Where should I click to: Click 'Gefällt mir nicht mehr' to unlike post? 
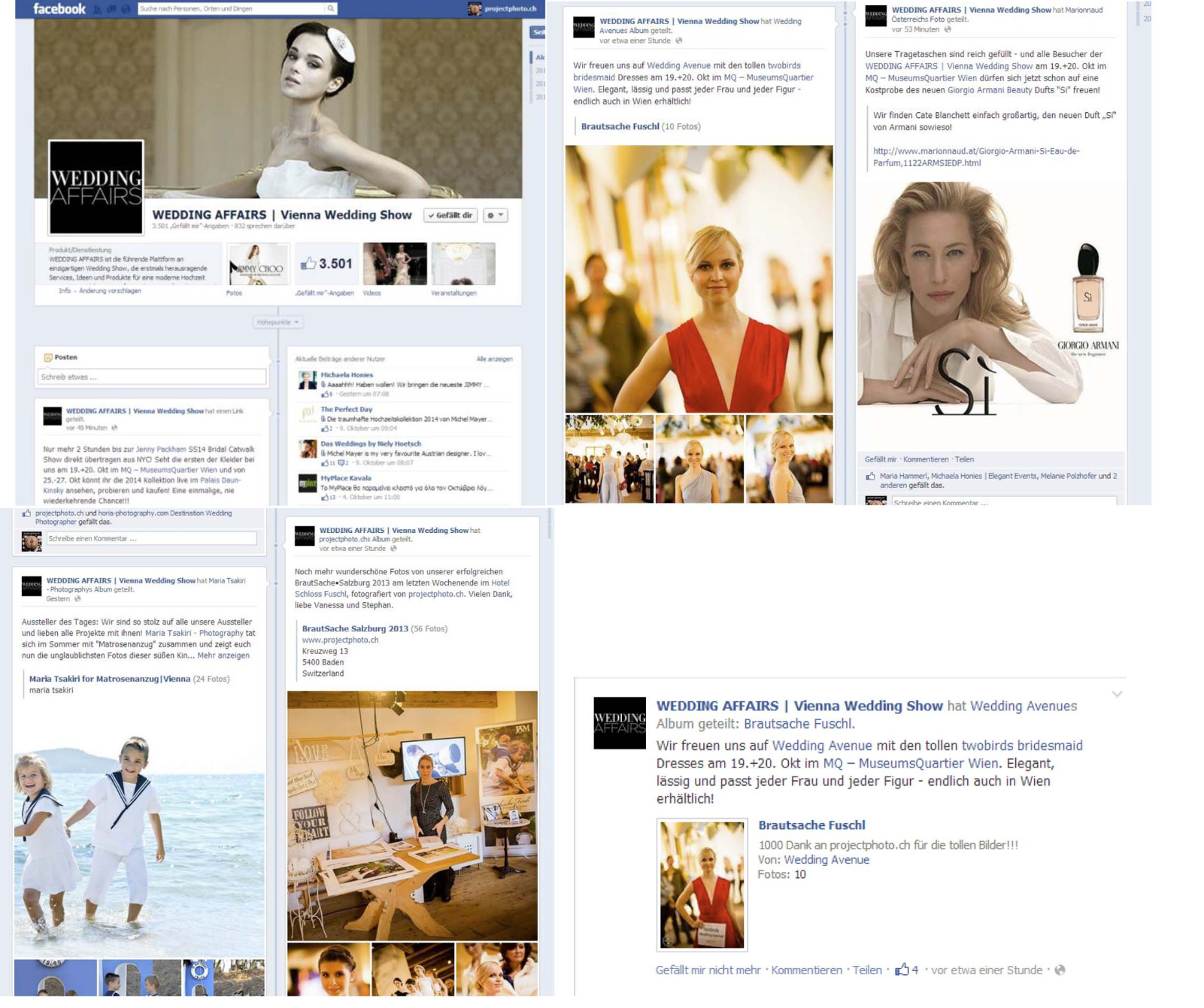708,970
